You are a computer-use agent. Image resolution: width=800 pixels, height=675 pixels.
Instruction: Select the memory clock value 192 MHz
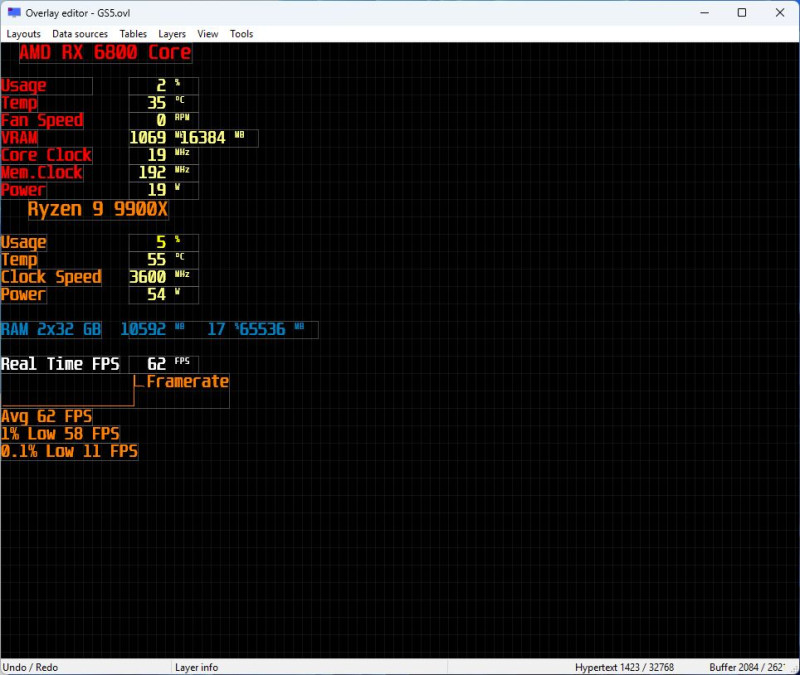coord(163,172)
